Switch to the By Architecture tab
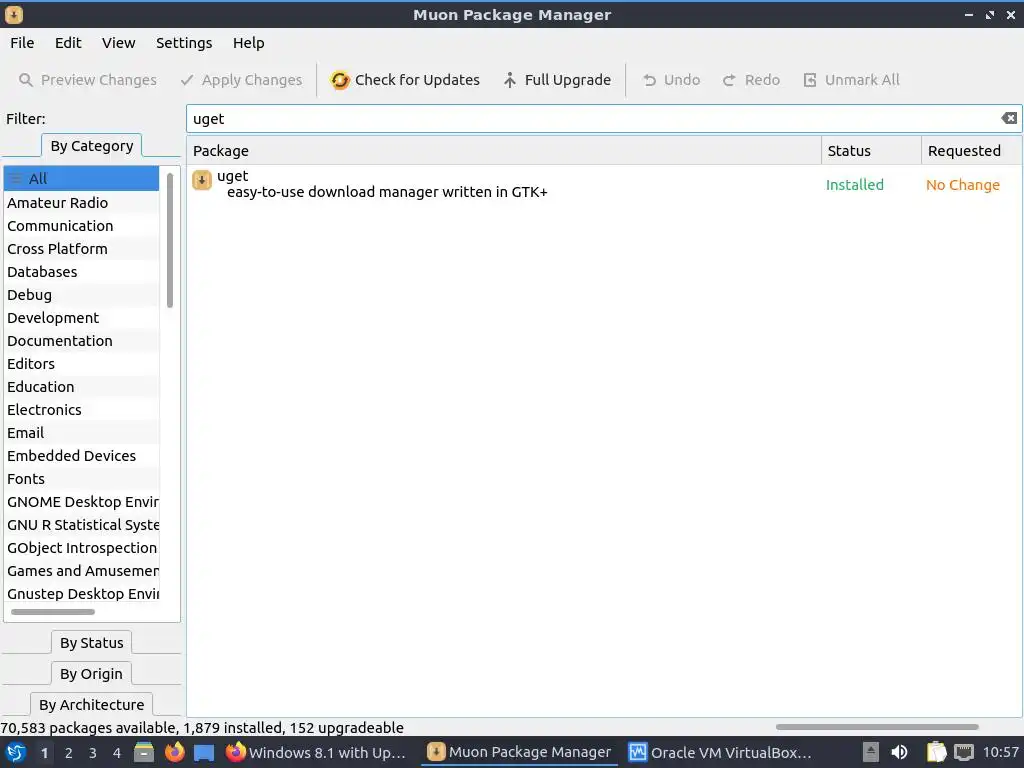The width and height of the screenshot is (1024, 768). [x=91, y=705]
